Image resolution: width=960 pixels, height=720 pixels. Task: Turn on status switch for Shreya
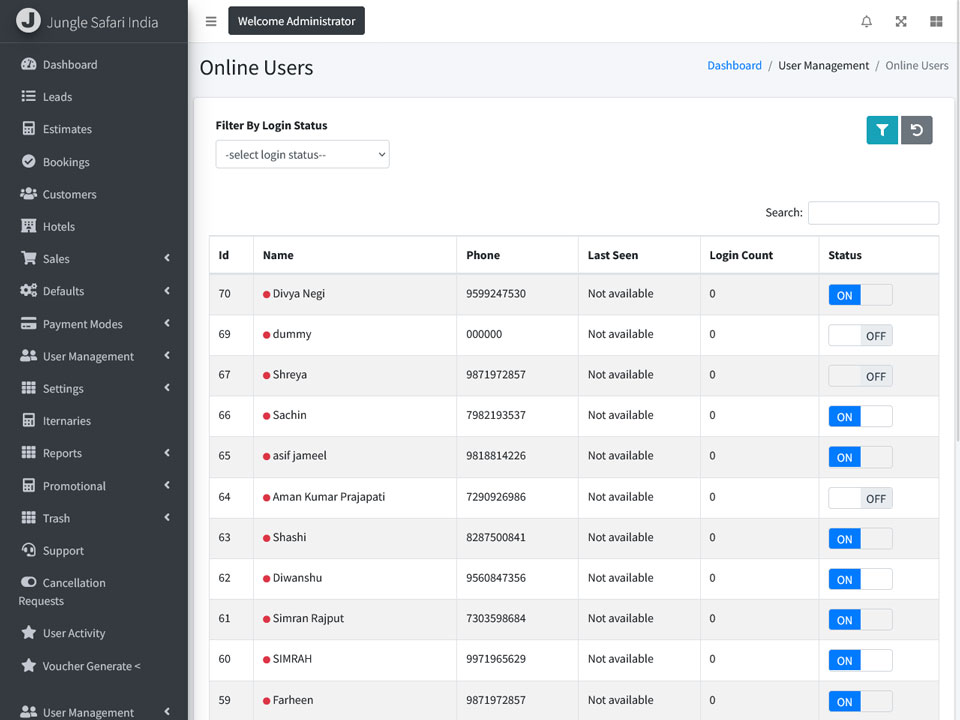tap(860, 376)
